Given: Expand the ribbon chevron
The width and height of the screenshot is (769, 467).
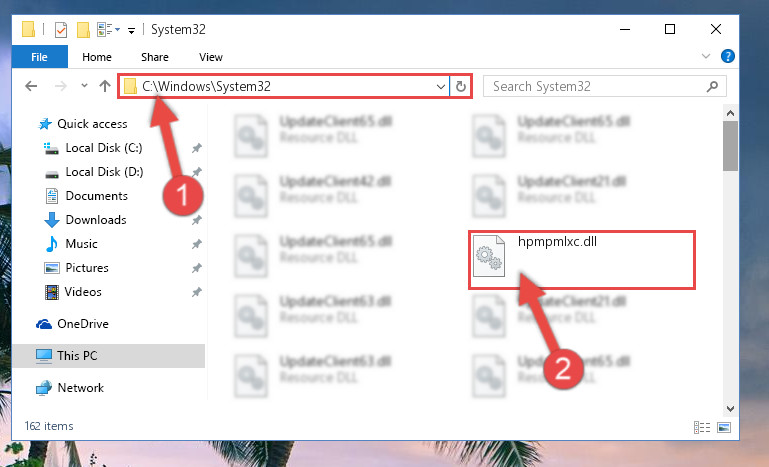Looking at the screenshot, I should coord(706,56).
